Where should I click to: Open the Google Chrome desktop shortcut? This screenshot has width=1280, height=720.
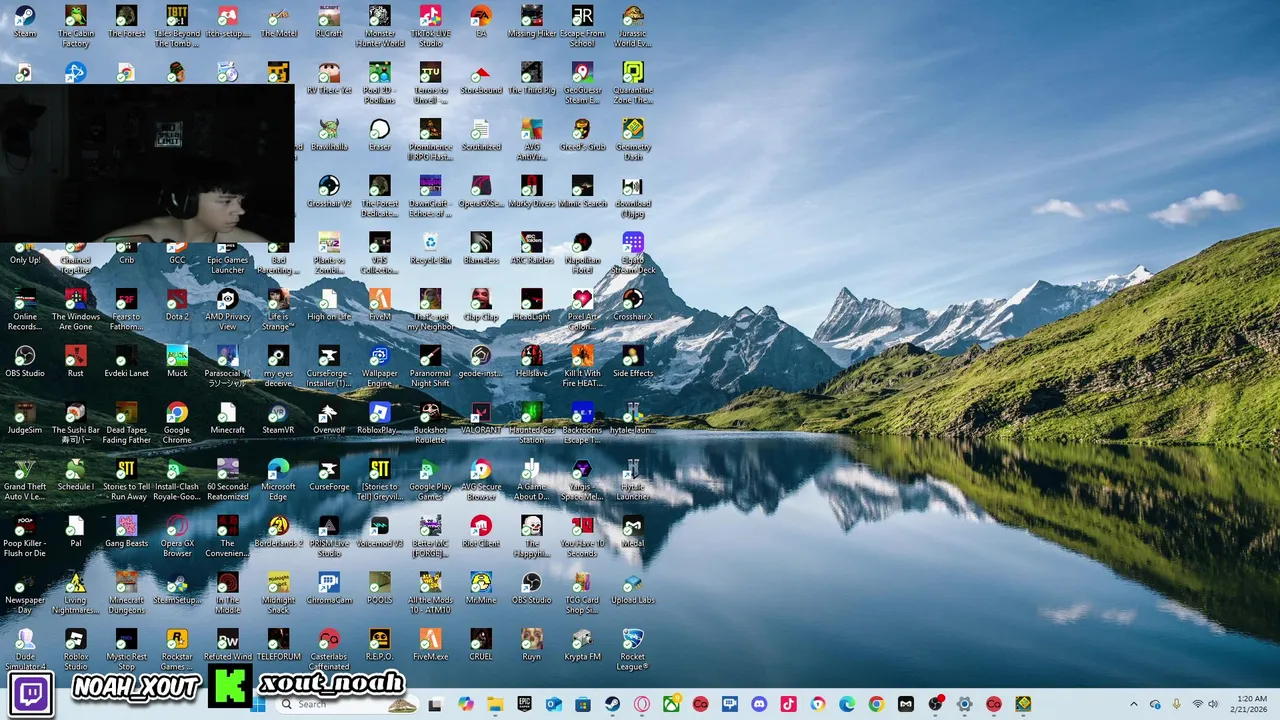coord(177,424)
